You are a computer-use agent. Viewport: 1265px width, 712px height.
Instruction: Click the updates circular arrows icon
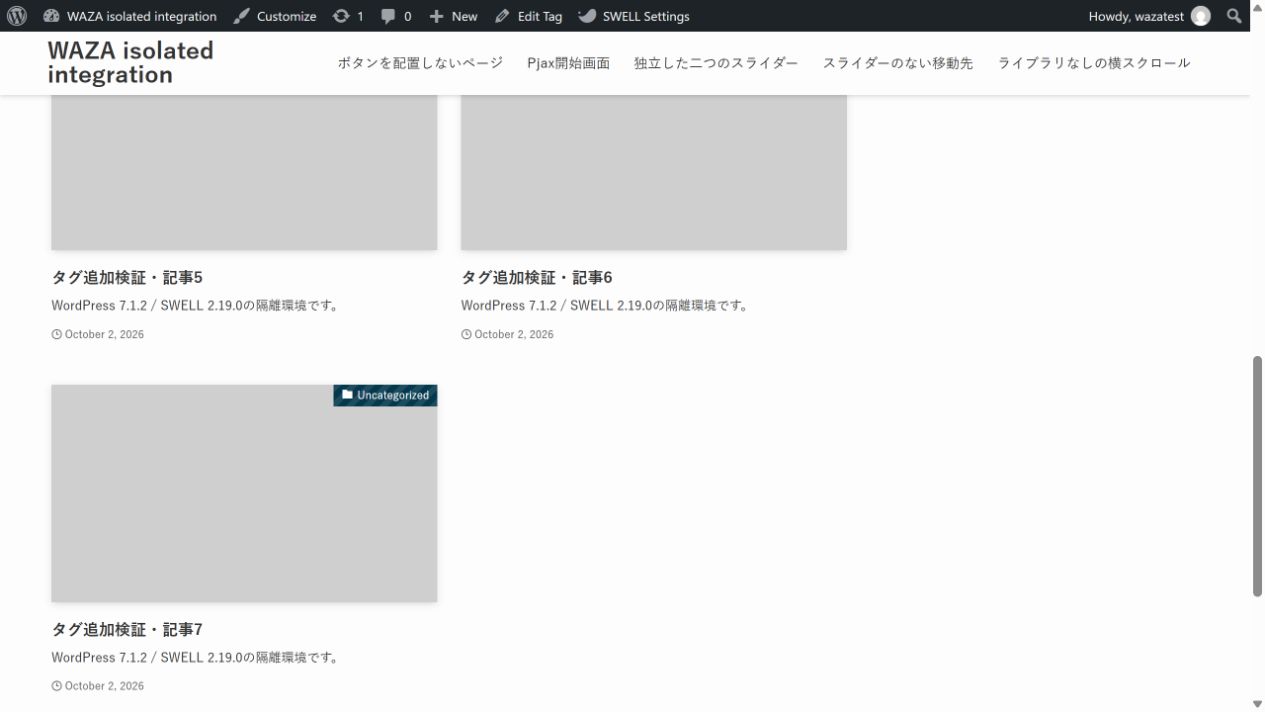pos(341,16)
